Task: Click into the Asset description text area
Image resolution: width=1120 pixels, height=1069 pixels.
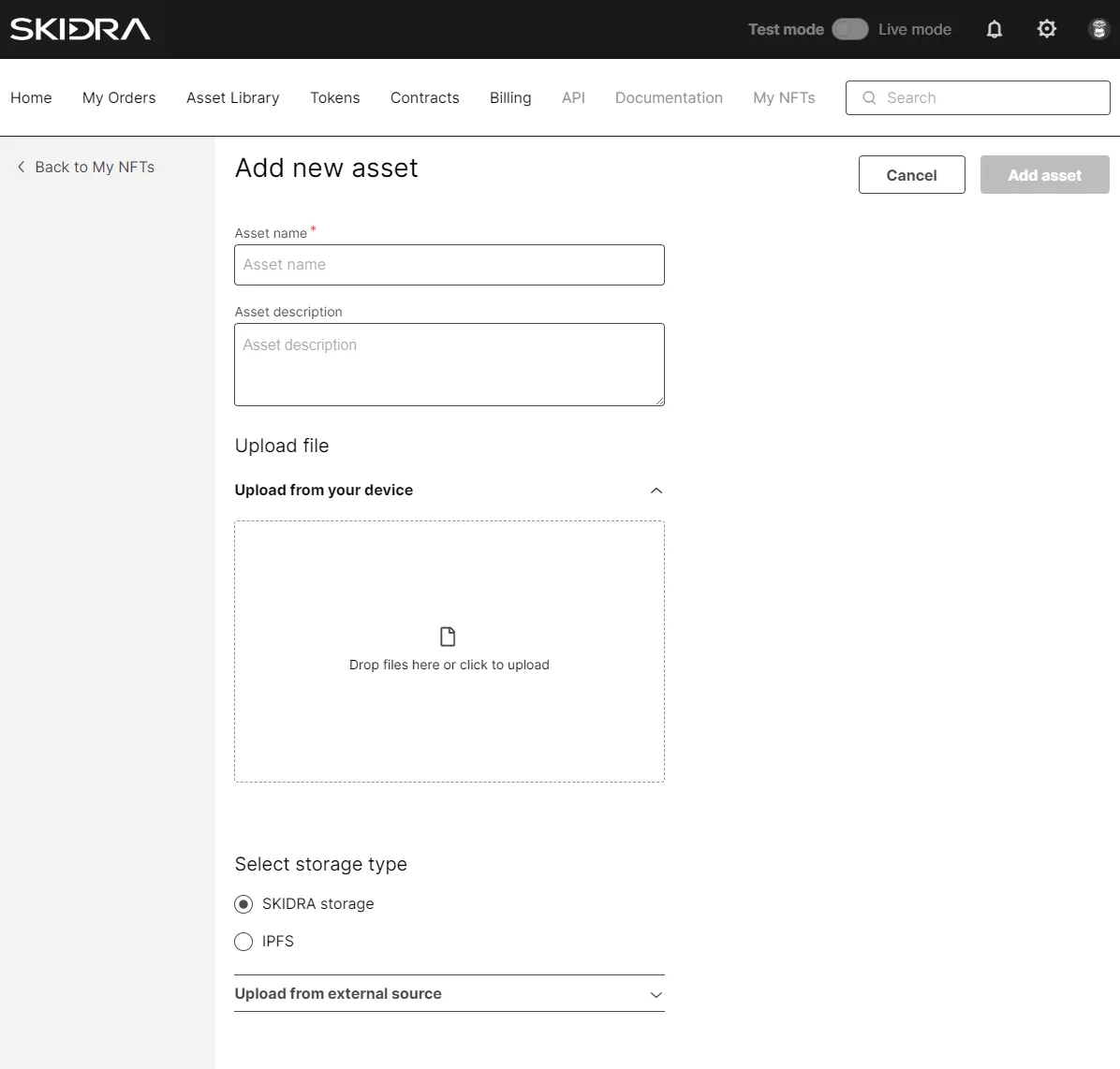Action: [449, 365]
